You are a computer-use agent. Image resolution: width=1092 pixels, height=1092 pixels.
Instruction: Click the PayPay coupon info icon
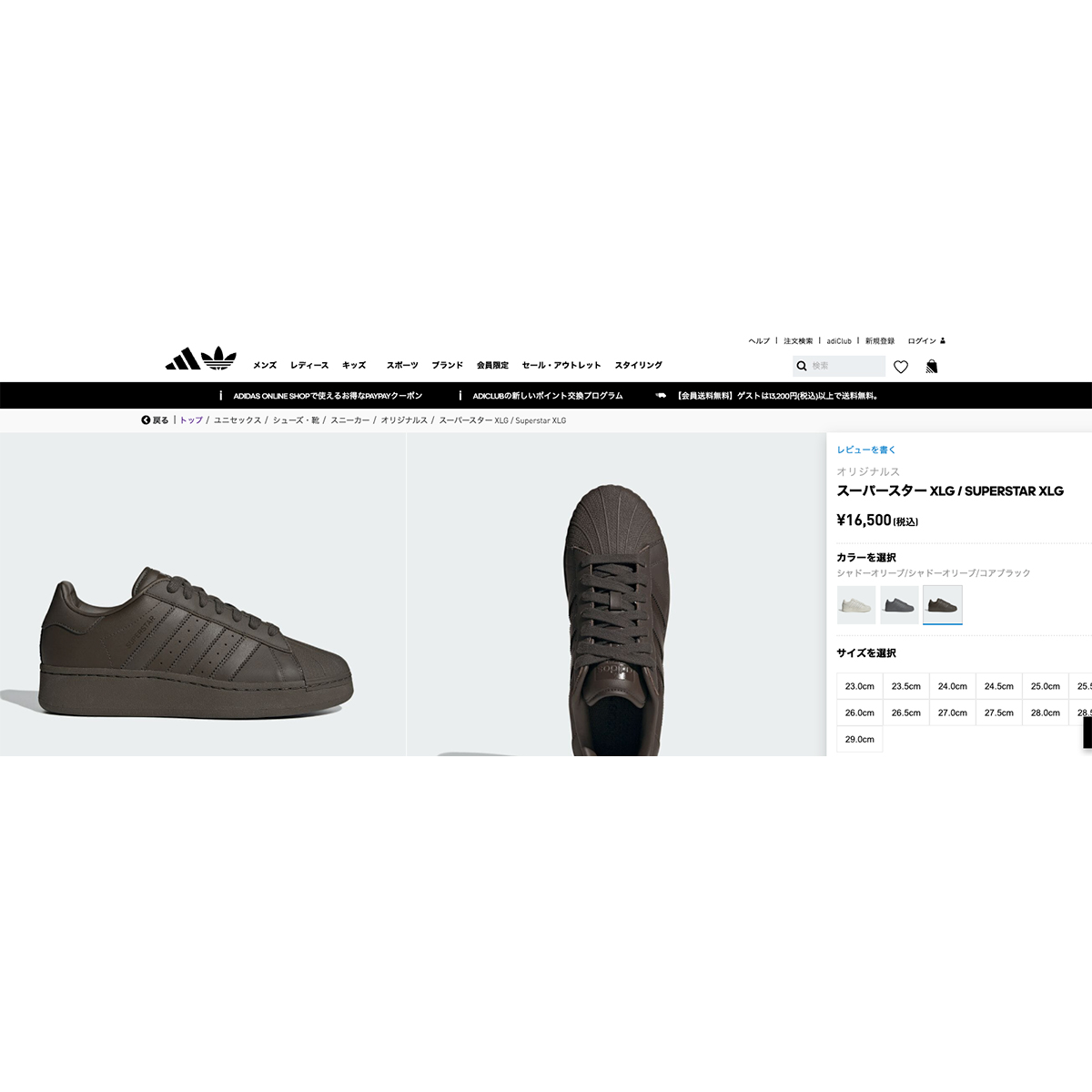(220, 396)
